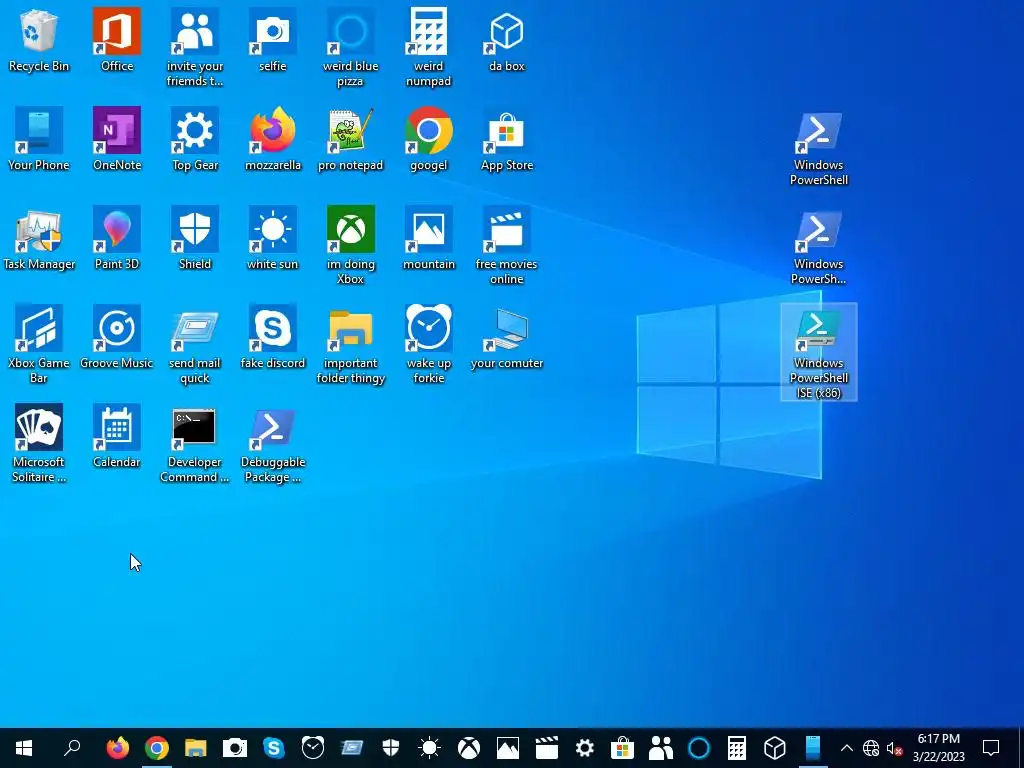Show hidden system tray icons
The image size is (1024, 768).
coord(846,748)
